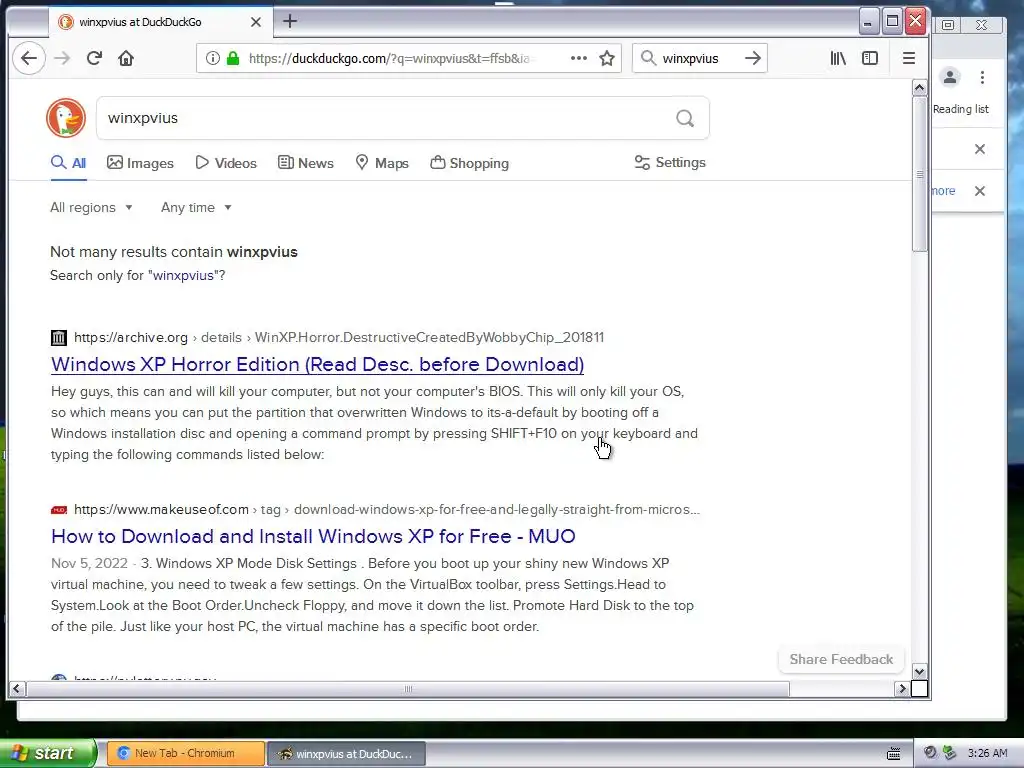
Task: Click the horizontal scrollbar right arrow
Action: click(903, 688)
